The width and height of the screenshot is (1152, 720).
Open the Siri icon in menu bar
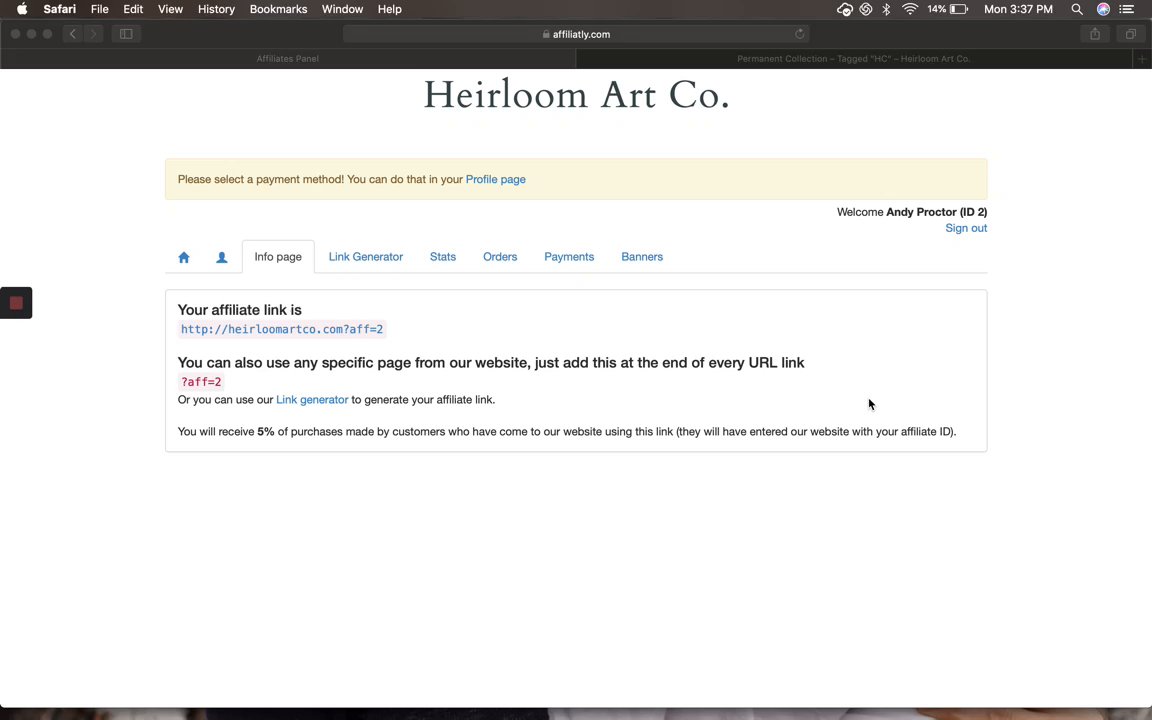pos(1103,9)
